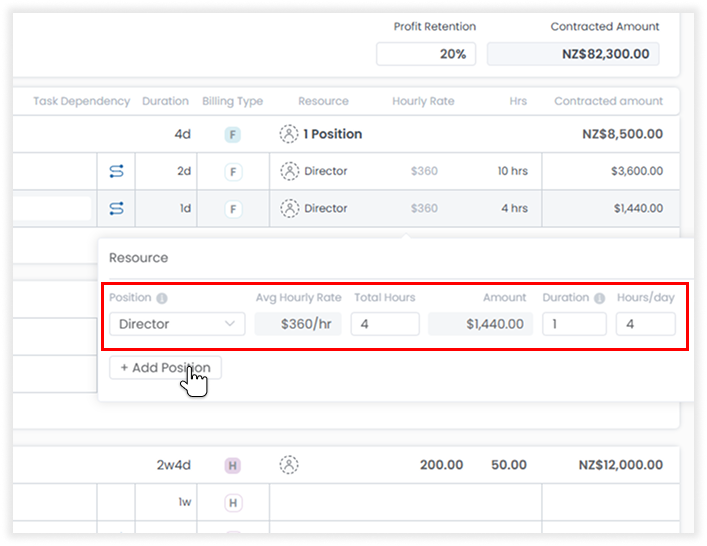Click the Director person icon in 10 hrs row
The image size is (707, 546).
click(x=289, y=171)
